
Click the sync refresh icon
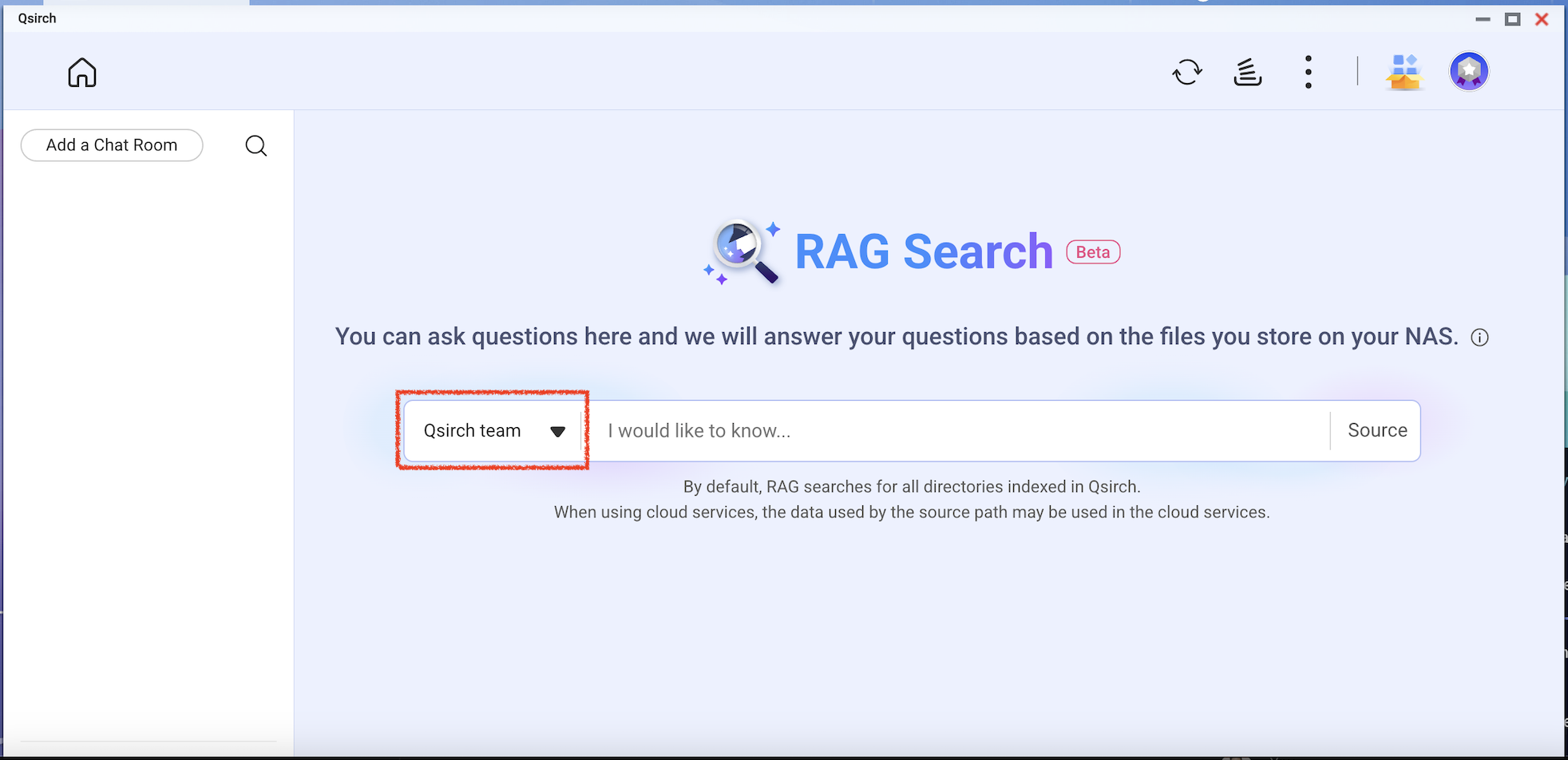click(1187, 72)
